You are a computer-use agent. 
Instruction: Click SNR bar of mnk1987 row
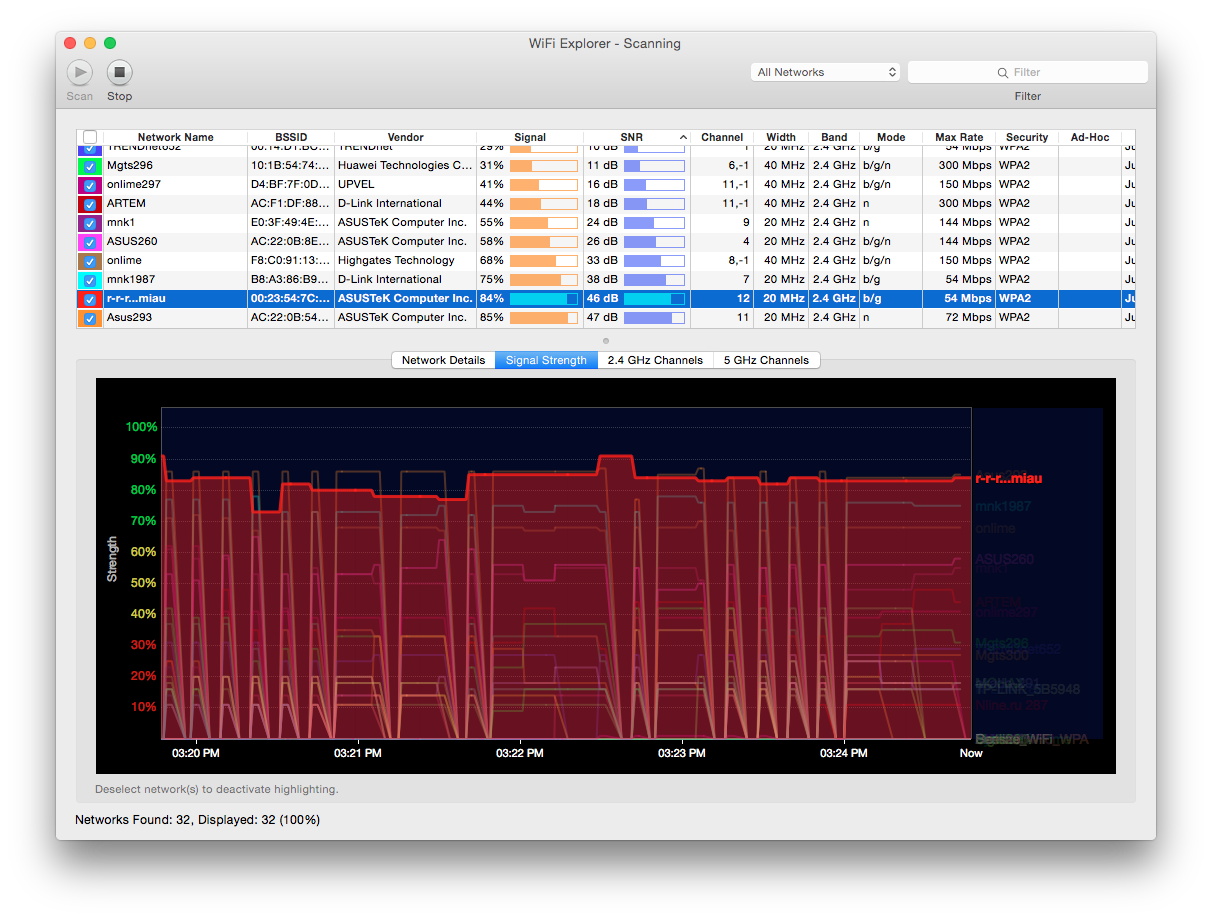click(x=654, y=280)
